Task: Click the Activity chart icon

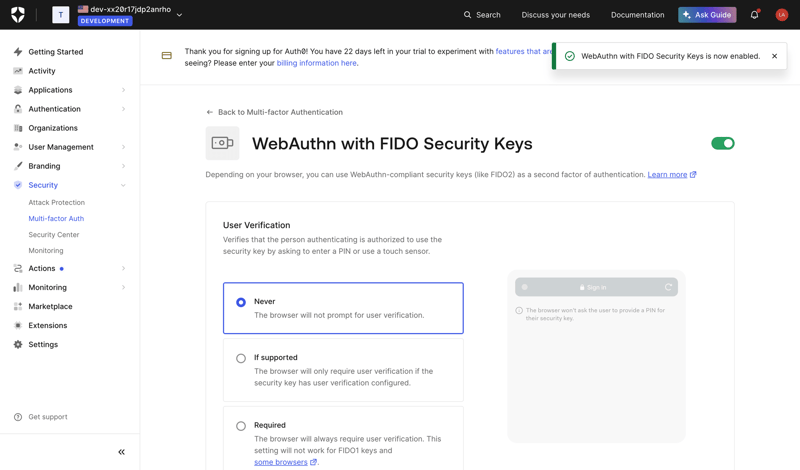Action: (x=18, y=71)
